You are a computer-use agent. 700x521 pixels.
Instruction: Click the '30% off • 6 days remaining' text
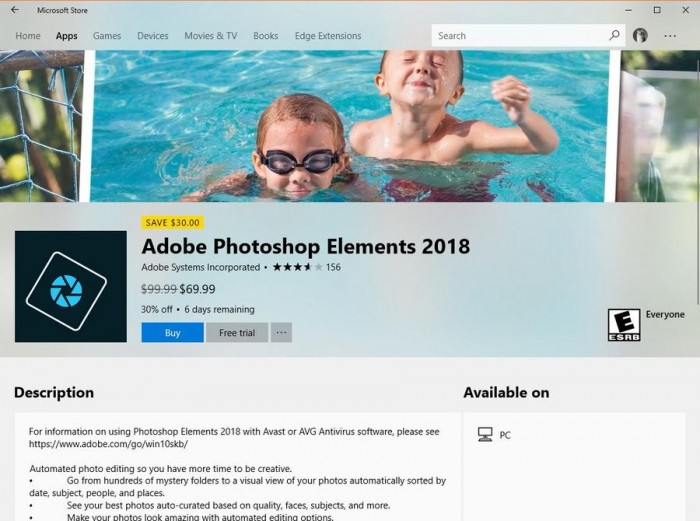pyautogui.click(x=198, y=309)
